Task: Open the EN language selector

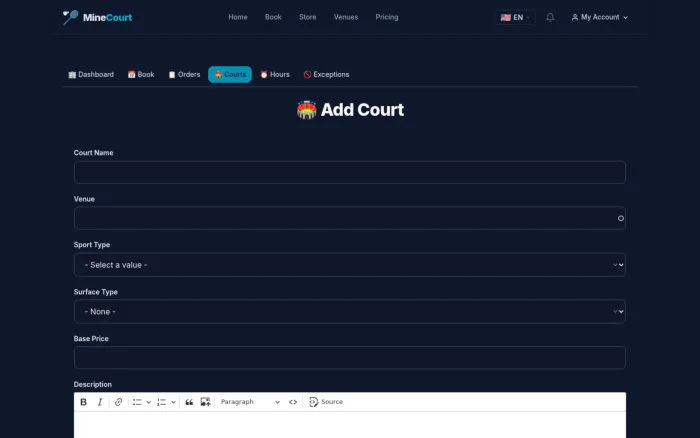Action: (x=515, y=17)
